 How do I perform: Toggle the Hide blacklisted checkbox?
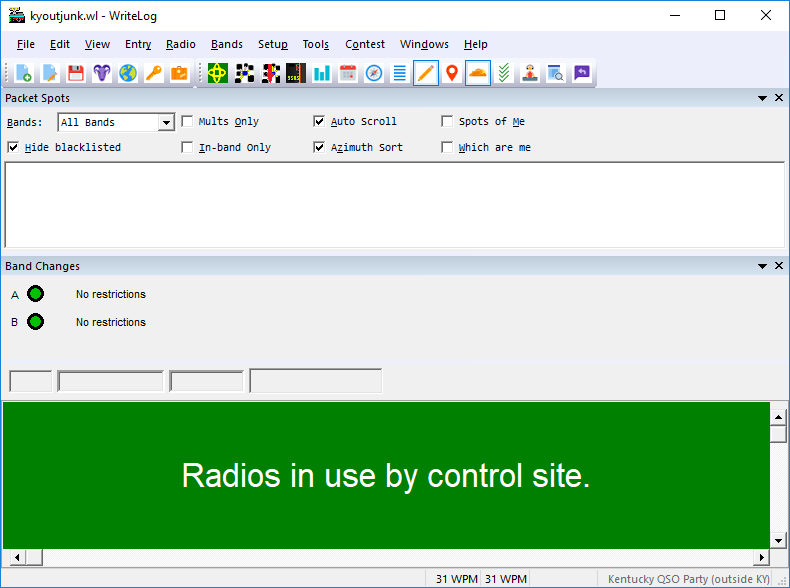(13, 147)
